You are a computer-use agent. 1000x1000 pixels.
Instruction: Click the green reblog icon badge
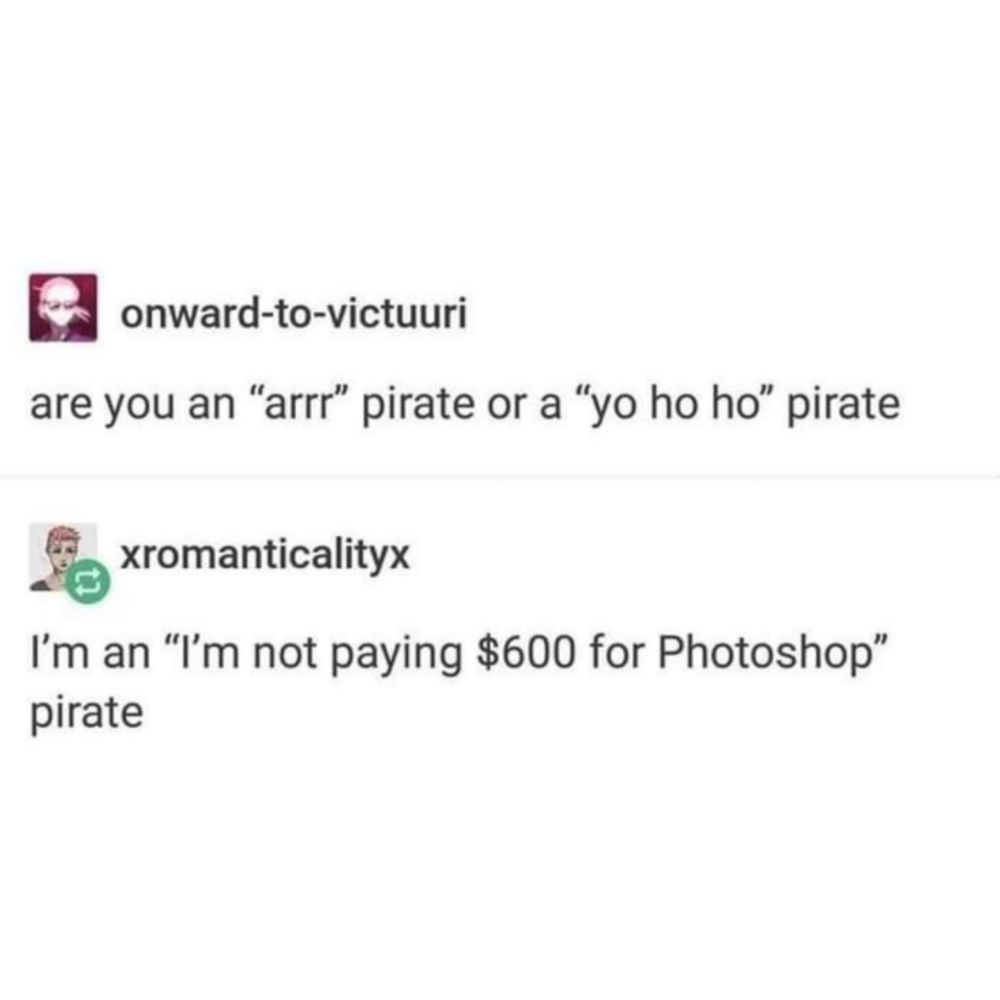88,581
